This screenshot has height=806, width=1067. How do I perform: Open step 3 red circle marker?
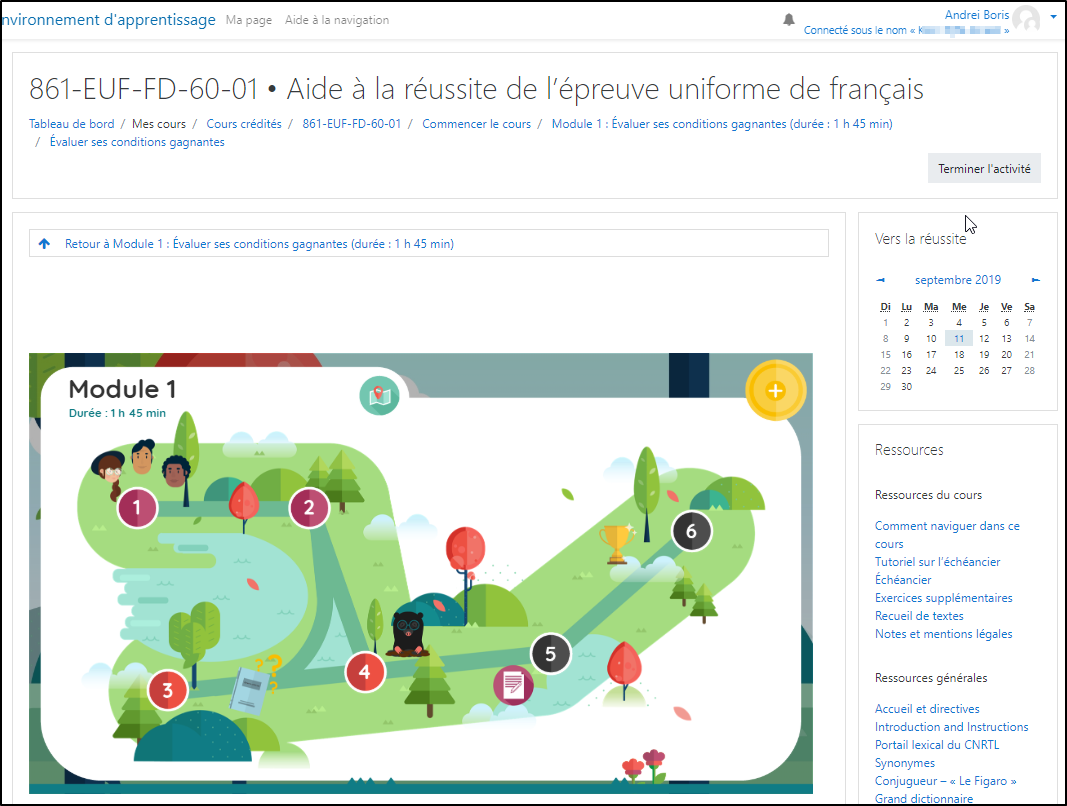pyautogui.click(x=167, y=689)
